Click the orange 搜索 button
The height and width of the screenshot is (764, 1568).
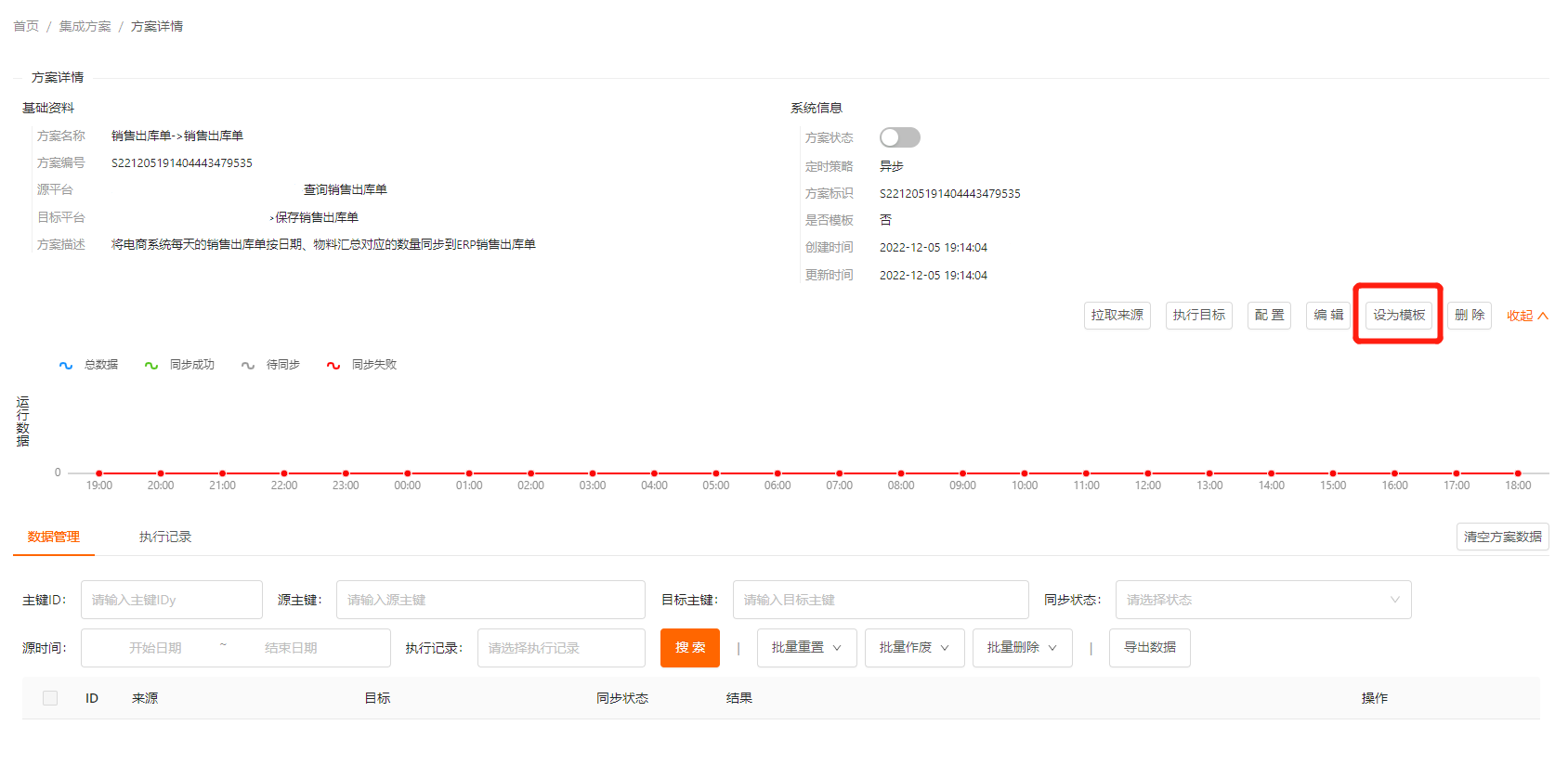(x=690, y=648)
